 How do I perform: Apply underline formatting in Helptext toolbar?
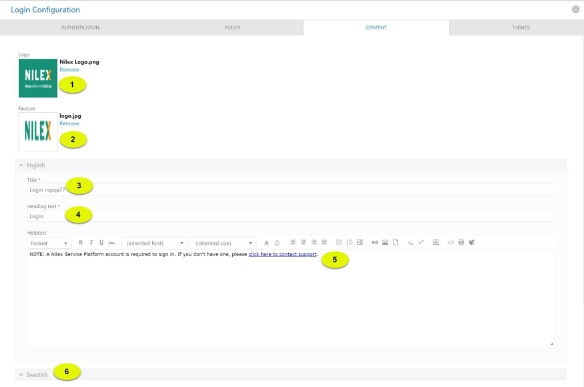pos(101,242)
